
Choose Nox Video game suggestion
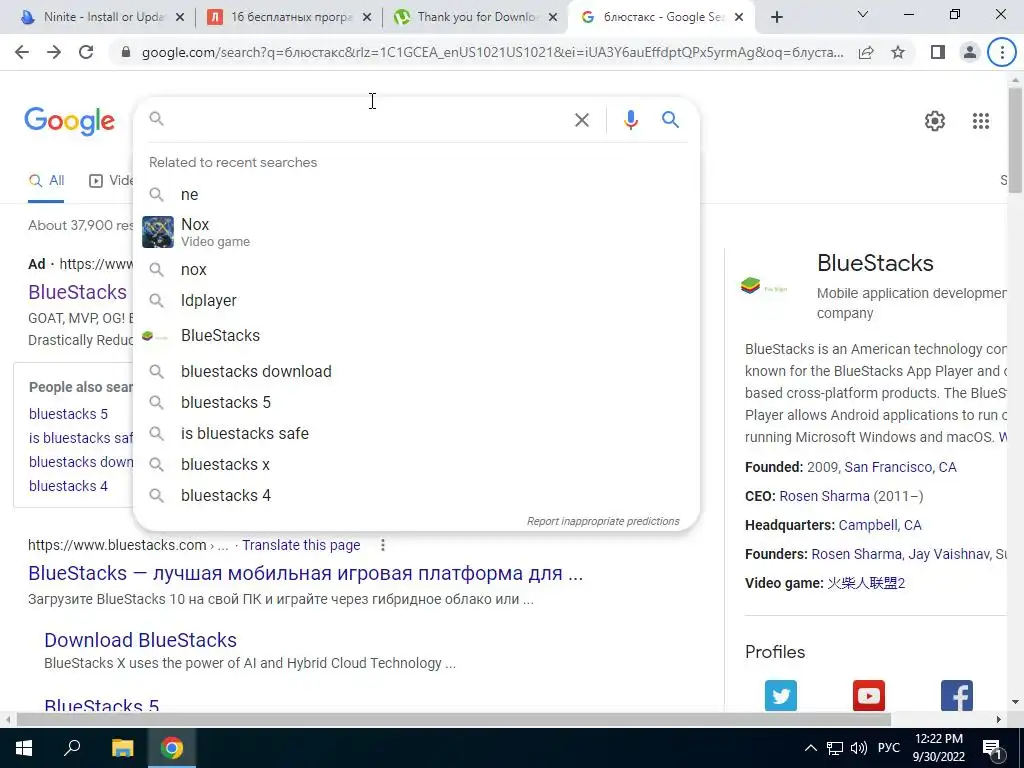[x=416, y=232]
